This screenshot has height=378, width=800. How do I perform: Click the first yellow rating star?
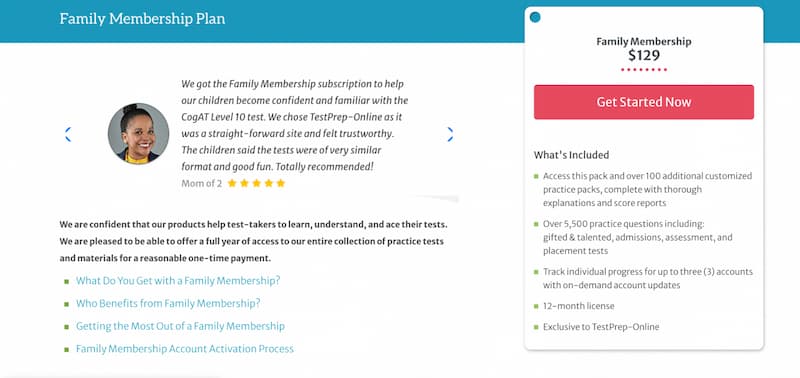click(232, 183)
